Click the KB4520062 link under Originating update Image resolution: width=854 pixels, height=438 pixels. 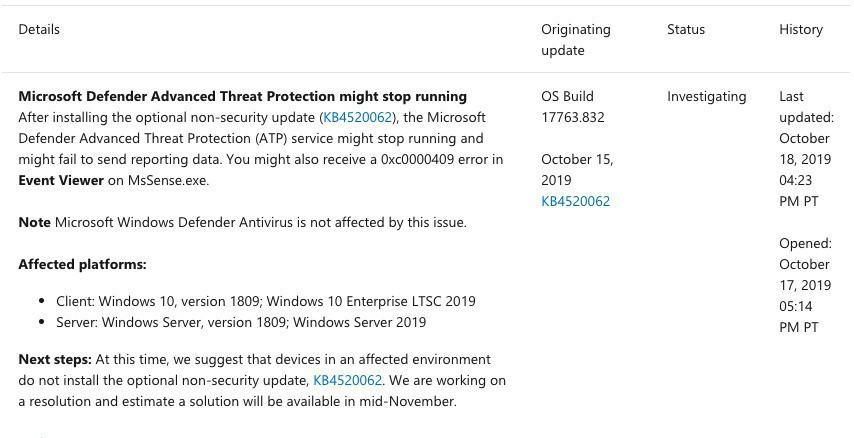coord(575,201)
